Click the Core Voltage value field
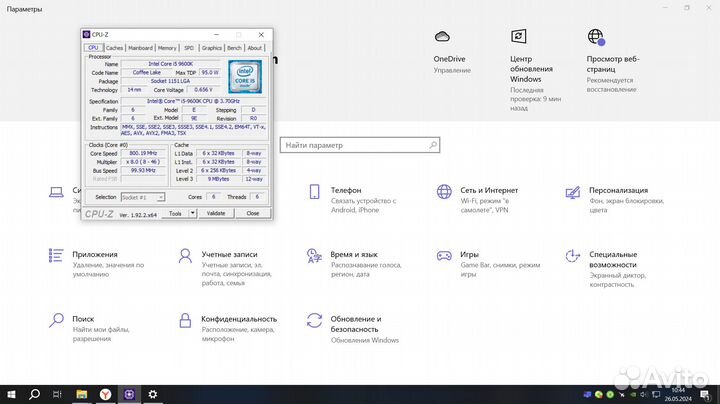The image size is (720, 404). click(203, 90)
